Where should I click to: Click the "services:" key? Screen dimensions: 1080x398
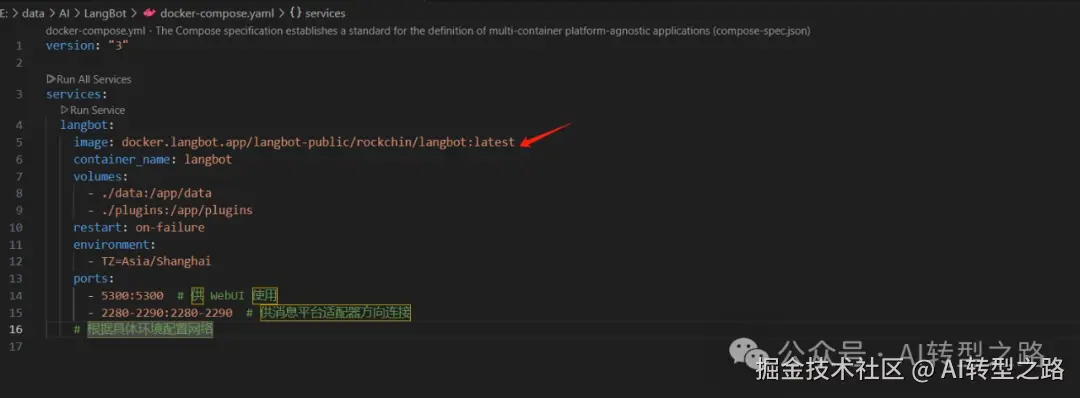click(x=76, y=94)
